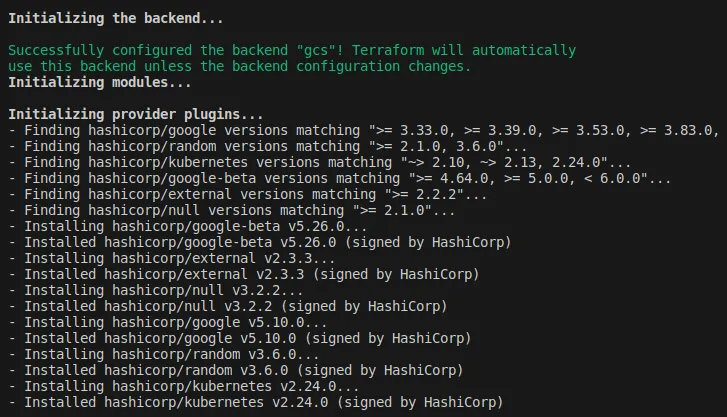Click the green "Successfully configured the backend" line

coord(292,50)
